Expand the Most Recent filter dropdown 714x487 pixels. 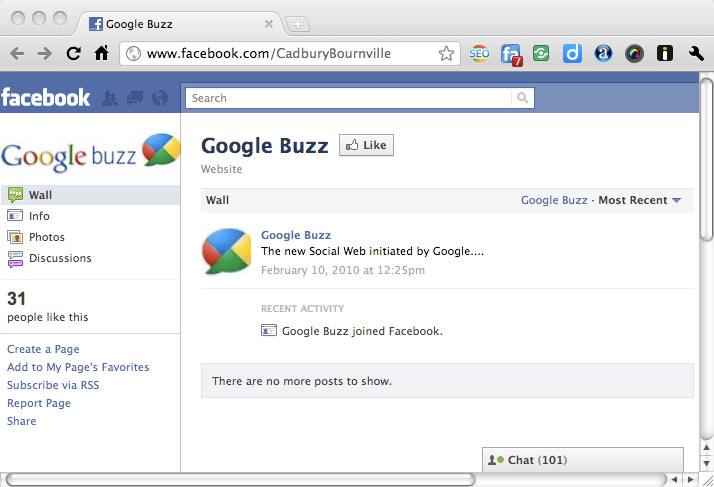click(x=639, y=200)
